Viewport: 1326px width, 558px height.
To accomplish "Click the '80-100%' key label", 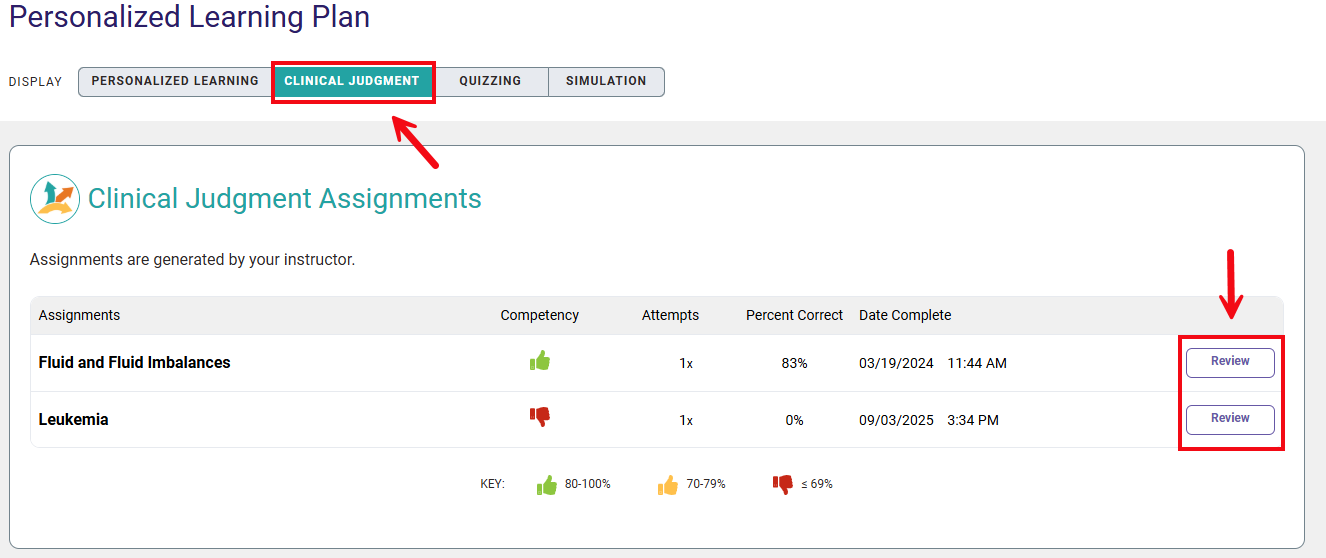I will 588,484.
